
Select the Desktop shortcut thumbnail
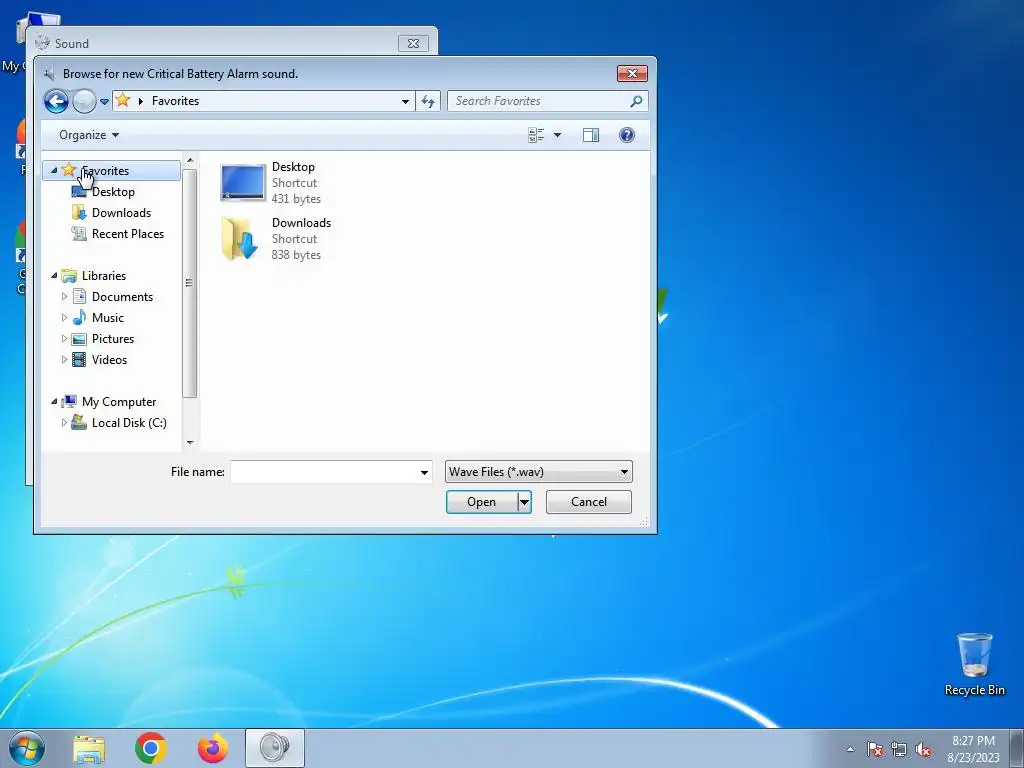tap(243, 183)
